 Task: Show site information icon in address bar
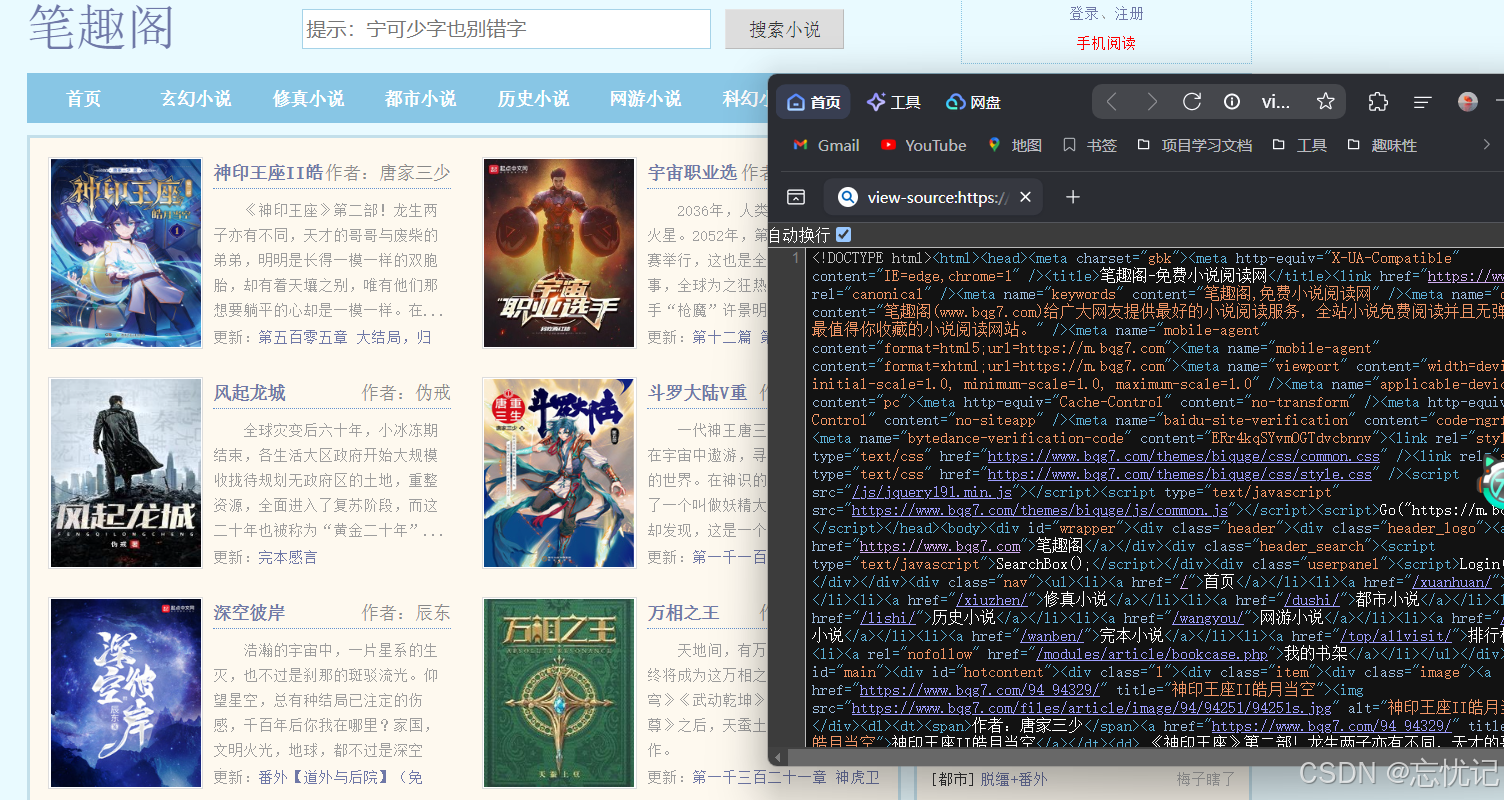[x=1232, y=102]
